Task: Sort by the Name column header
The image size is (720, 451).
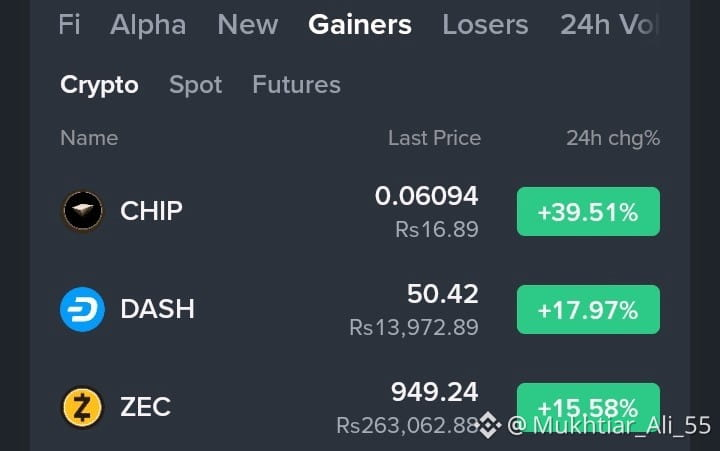Action: tap(89, 138)
